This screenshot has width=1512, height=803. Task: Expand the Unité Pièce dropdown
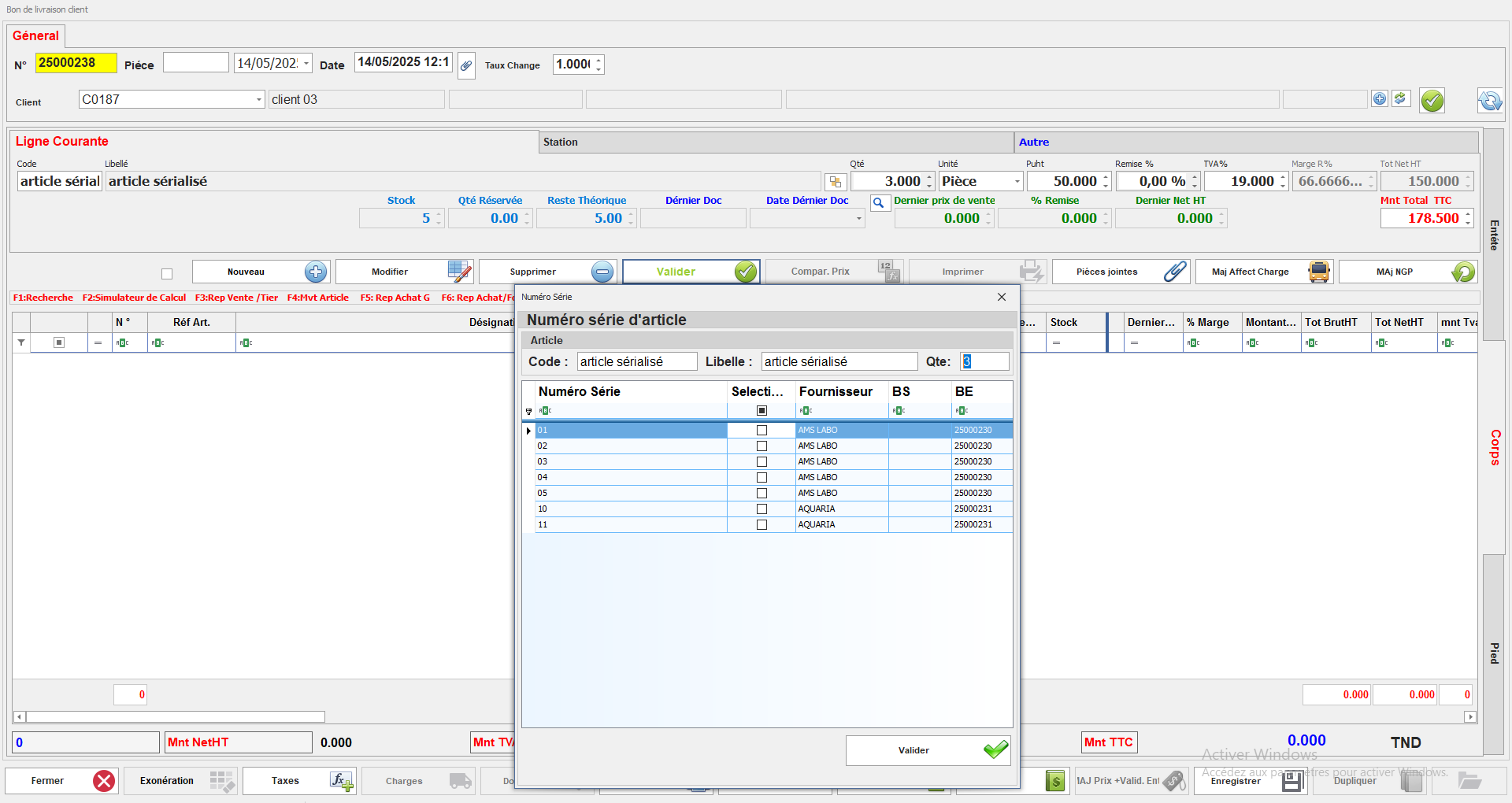tap(1017, 182)
